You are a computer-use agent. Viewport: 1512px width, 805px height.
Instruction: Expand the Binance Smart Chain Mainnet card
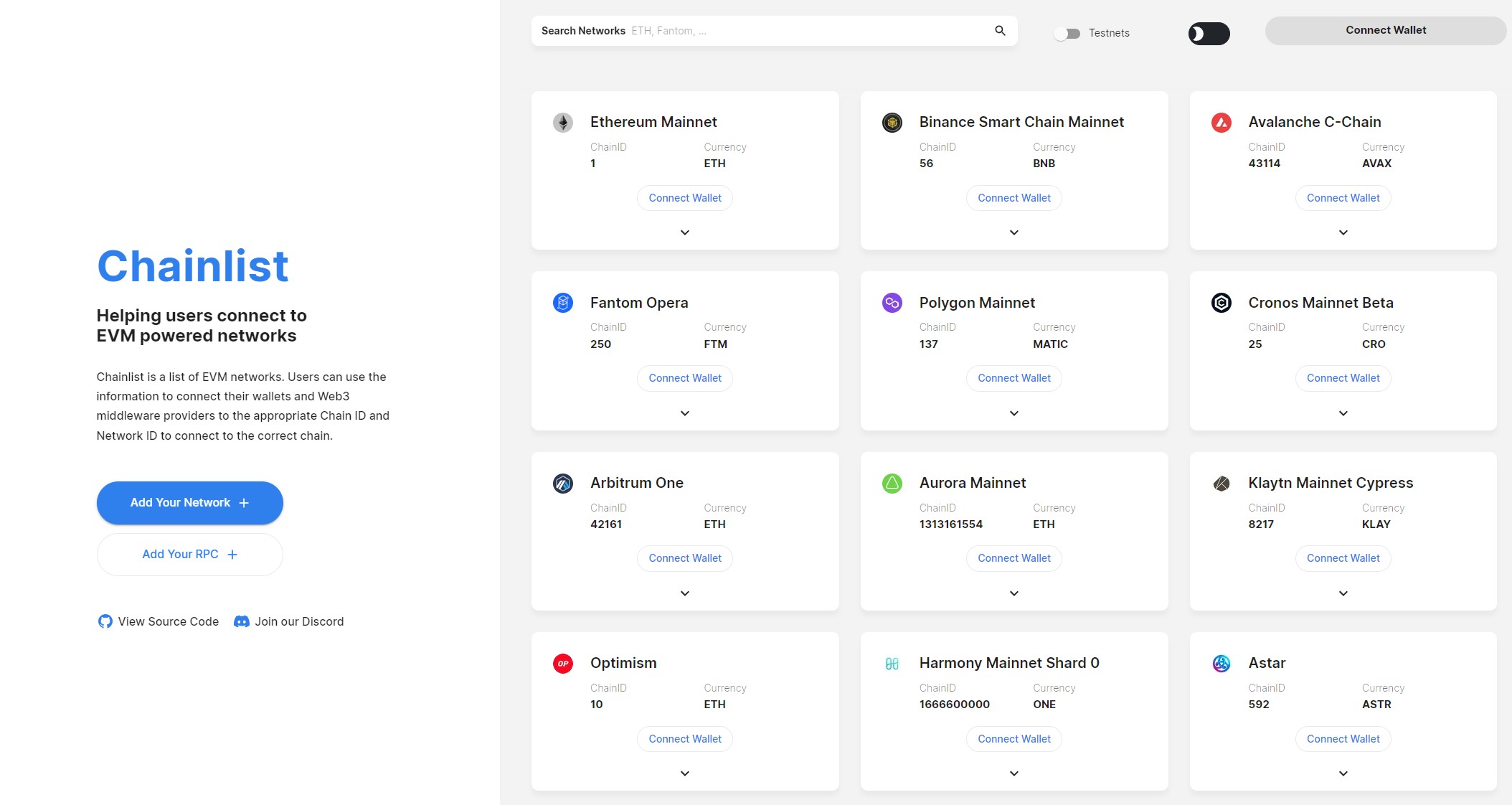coord(1014,232)
